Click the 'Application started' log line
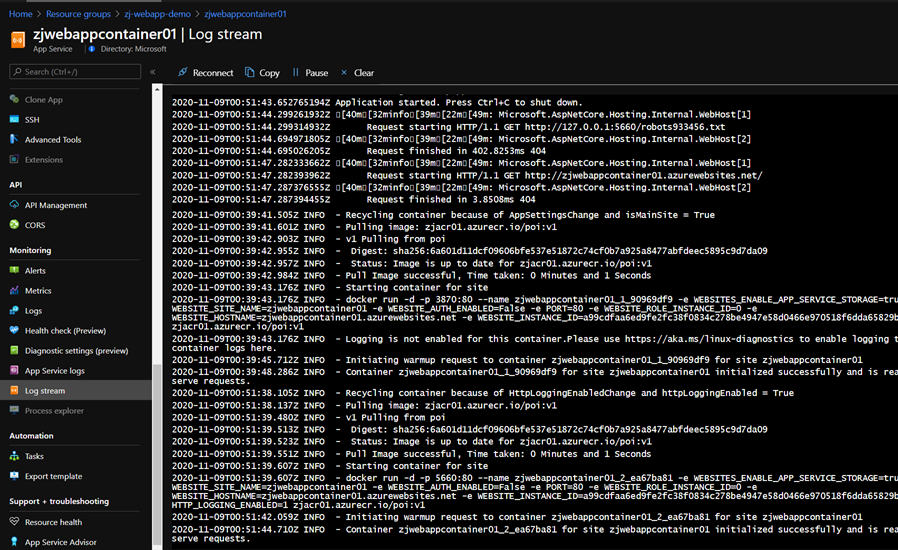 [377, 103]
